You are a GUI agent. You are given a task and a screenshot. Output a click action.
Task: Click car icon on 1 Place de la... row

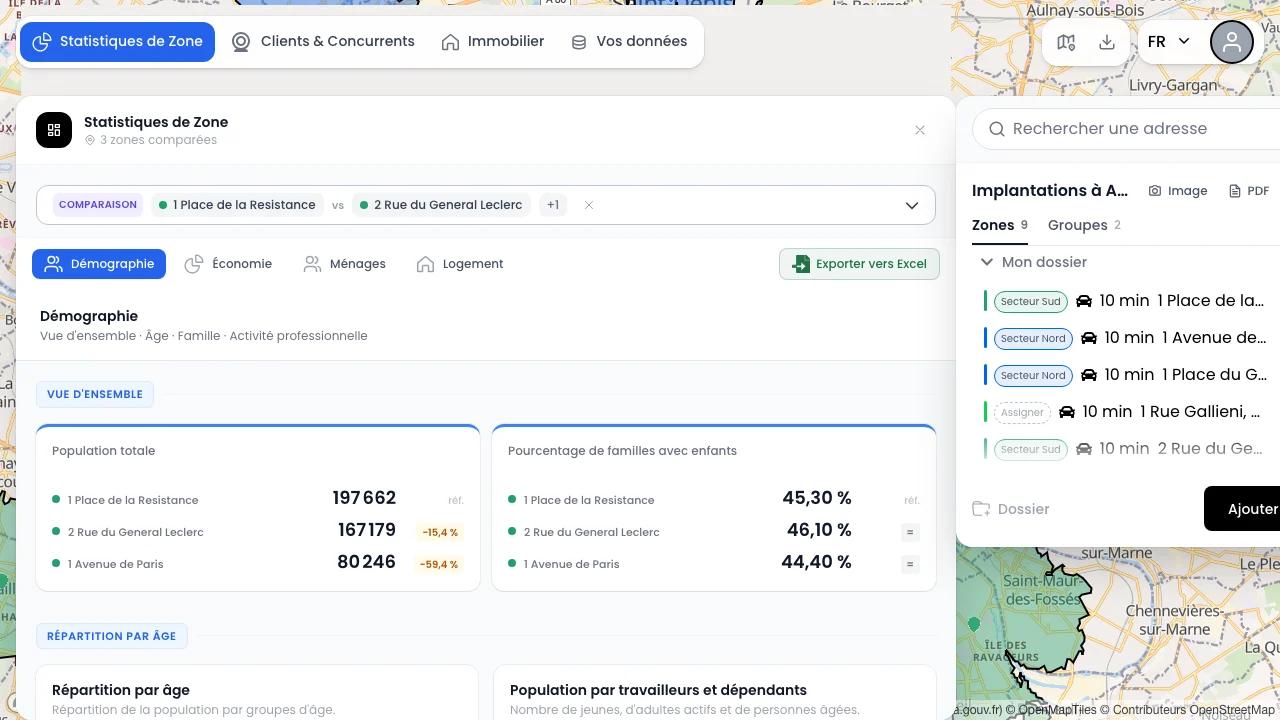click(1084, 301)
